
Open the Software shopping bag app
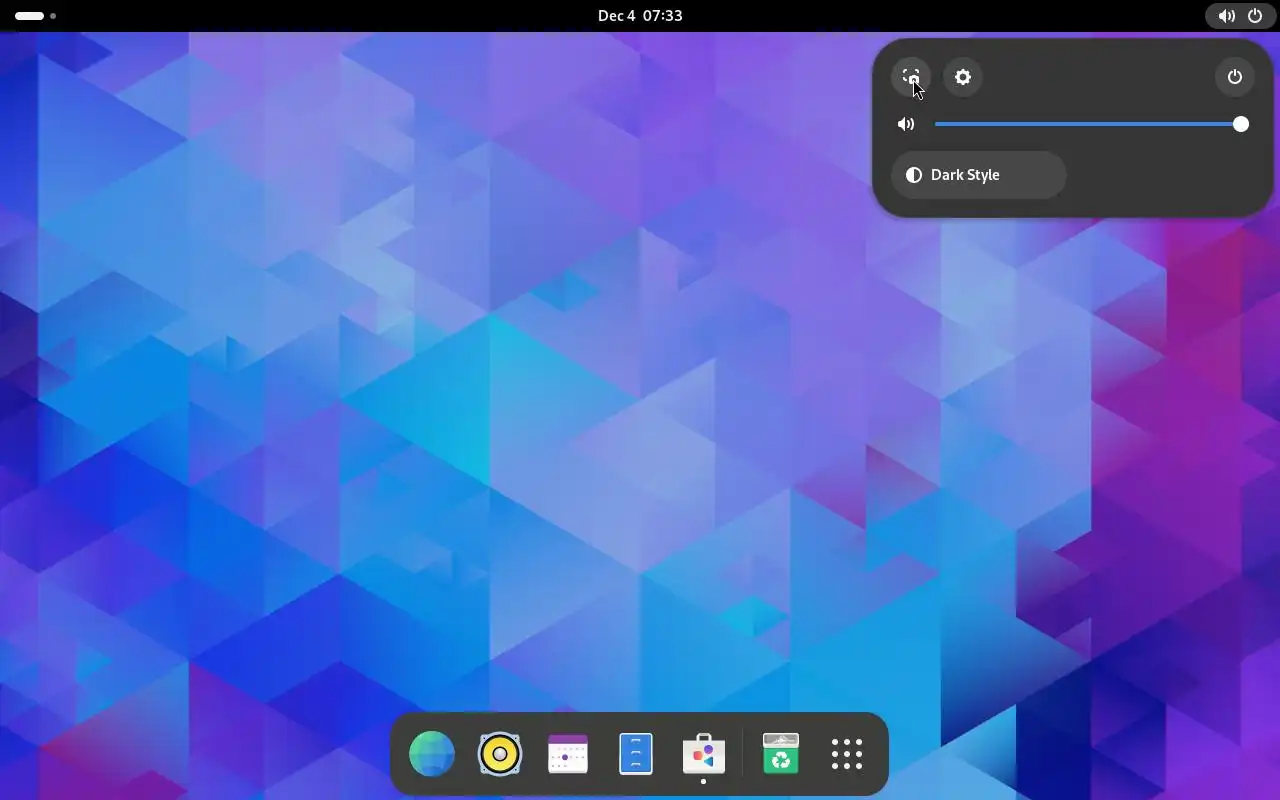tap(704, 754)
